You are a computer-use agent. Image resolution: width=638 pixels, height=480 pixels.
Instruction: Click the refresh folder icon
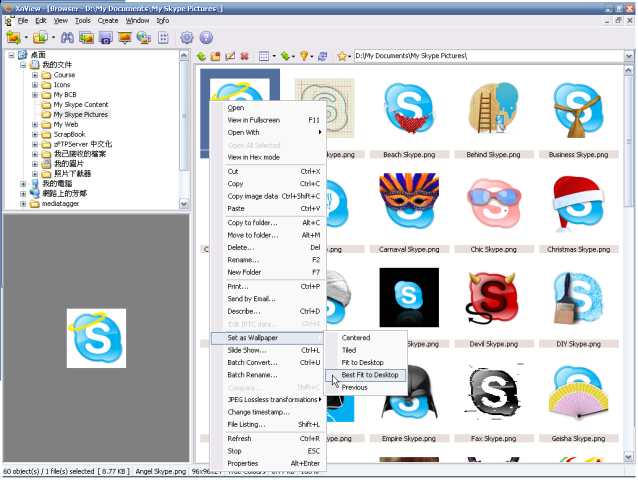(x=323, y=57)
